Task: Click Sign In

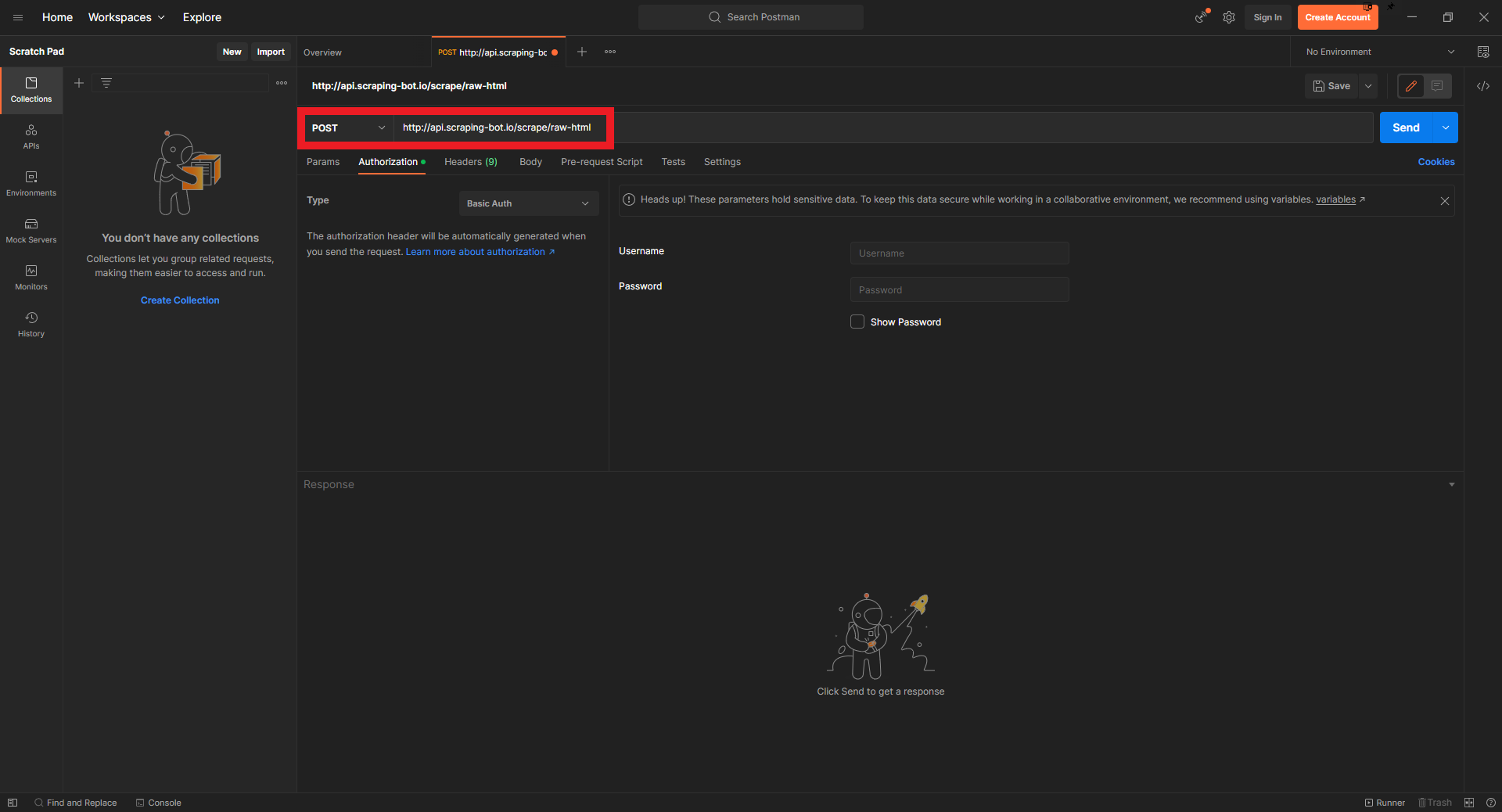Action: [1267, 17]
